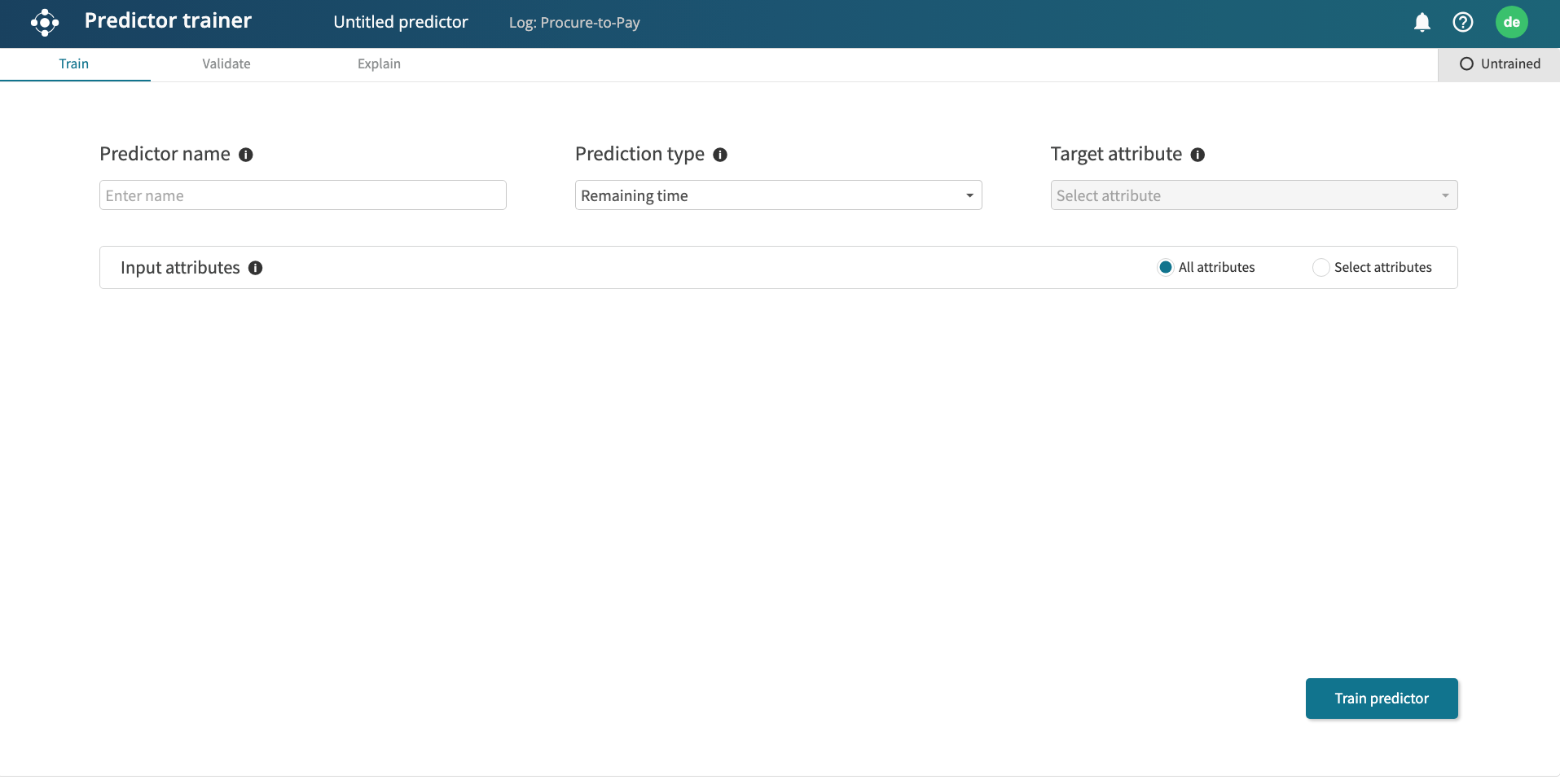Viewport: 1560px width, 784px height.
Task: Switch to the Validate tab
Action: point(226,64)
